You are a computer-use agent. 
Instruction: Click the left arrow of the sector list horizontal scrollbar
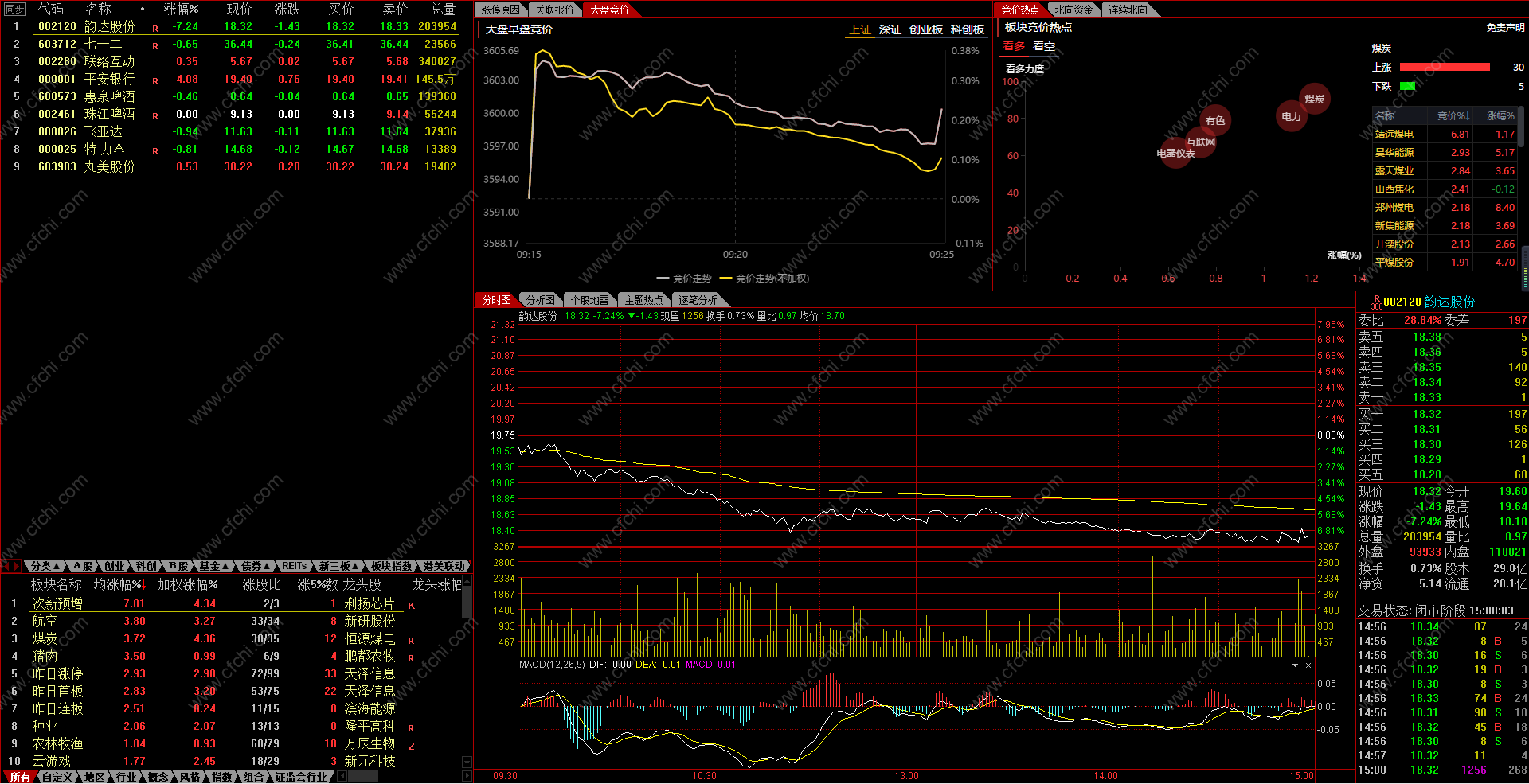coord(342,776)
